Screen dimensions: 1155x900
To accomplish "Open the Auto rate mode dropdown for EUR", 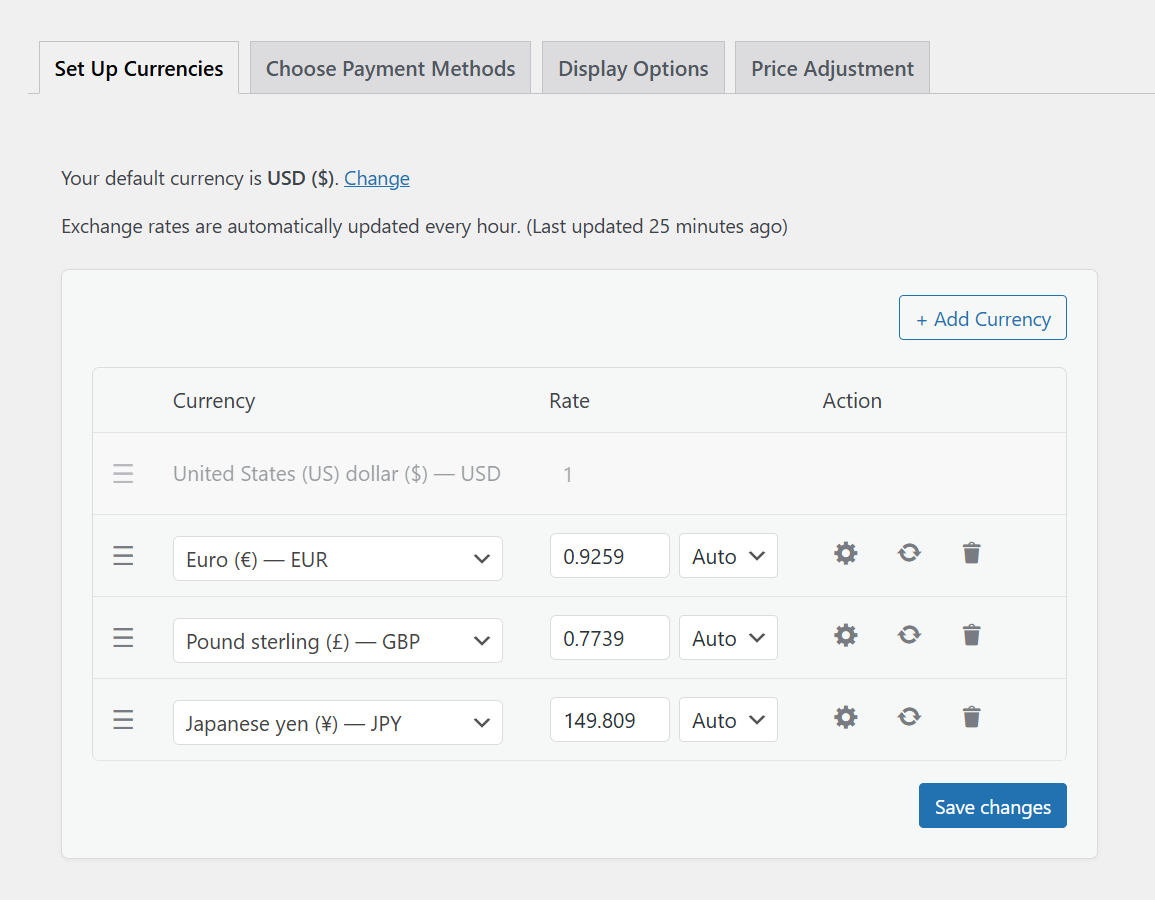I will point(728,555).
